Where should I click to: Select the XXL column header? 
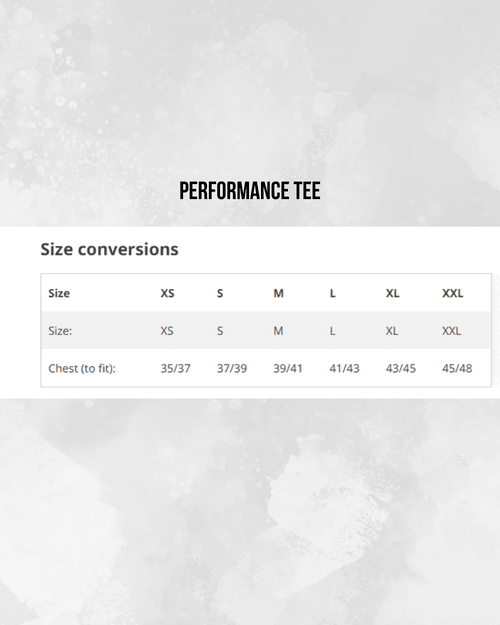453,293
